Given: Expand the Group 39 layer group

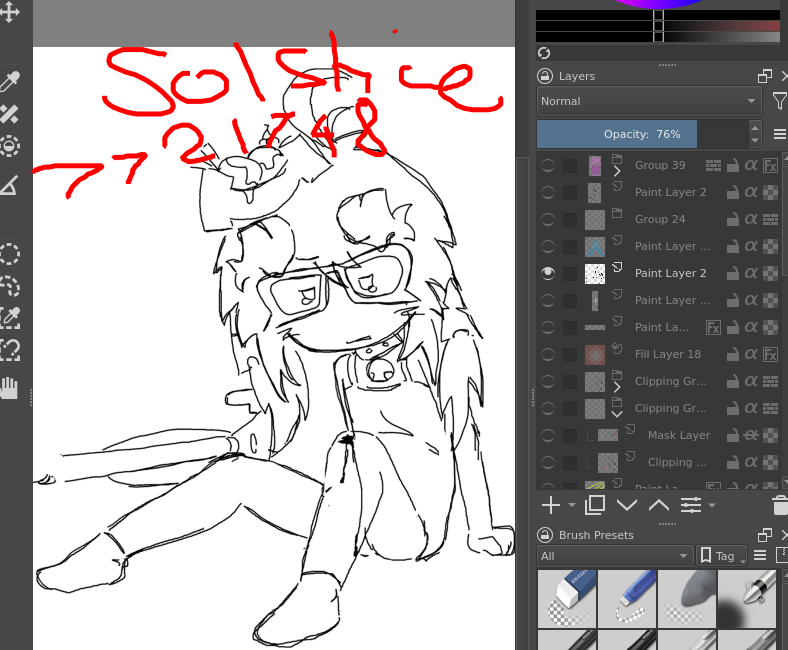Looking at the screenshot, I should [617, 171].
